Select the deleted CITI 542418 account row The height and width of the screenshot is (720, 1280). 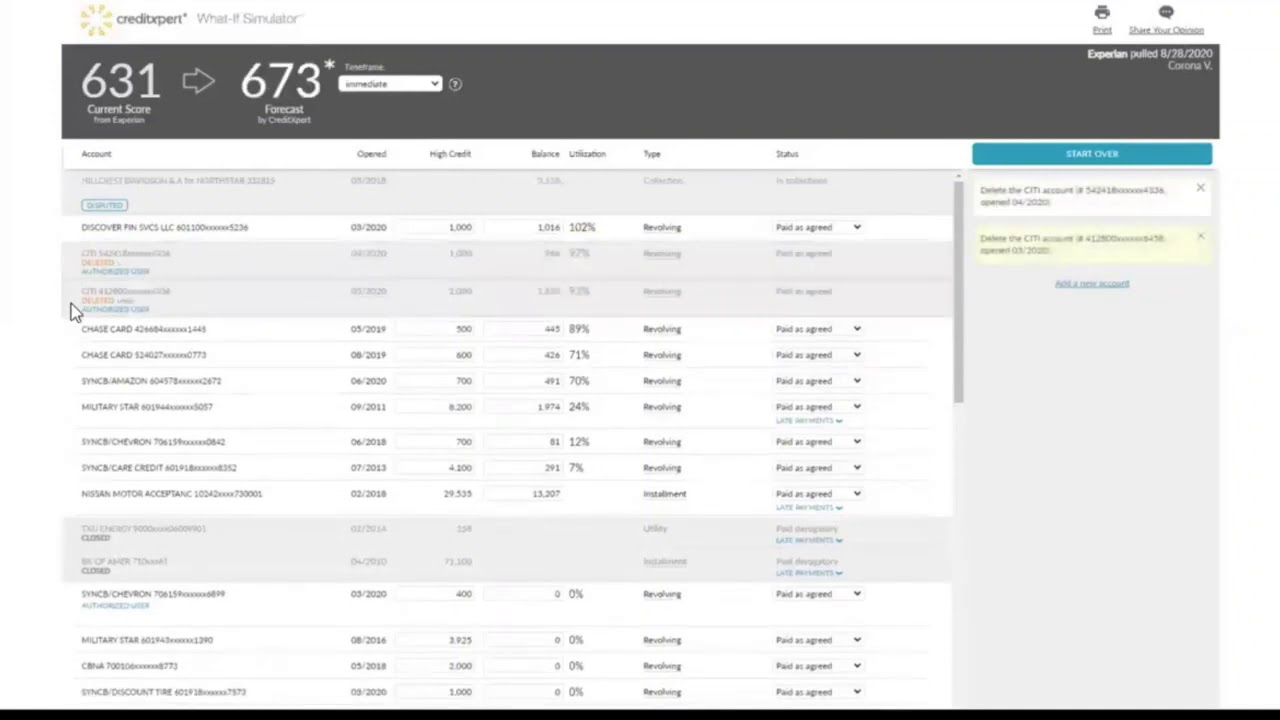coord(508,260)
